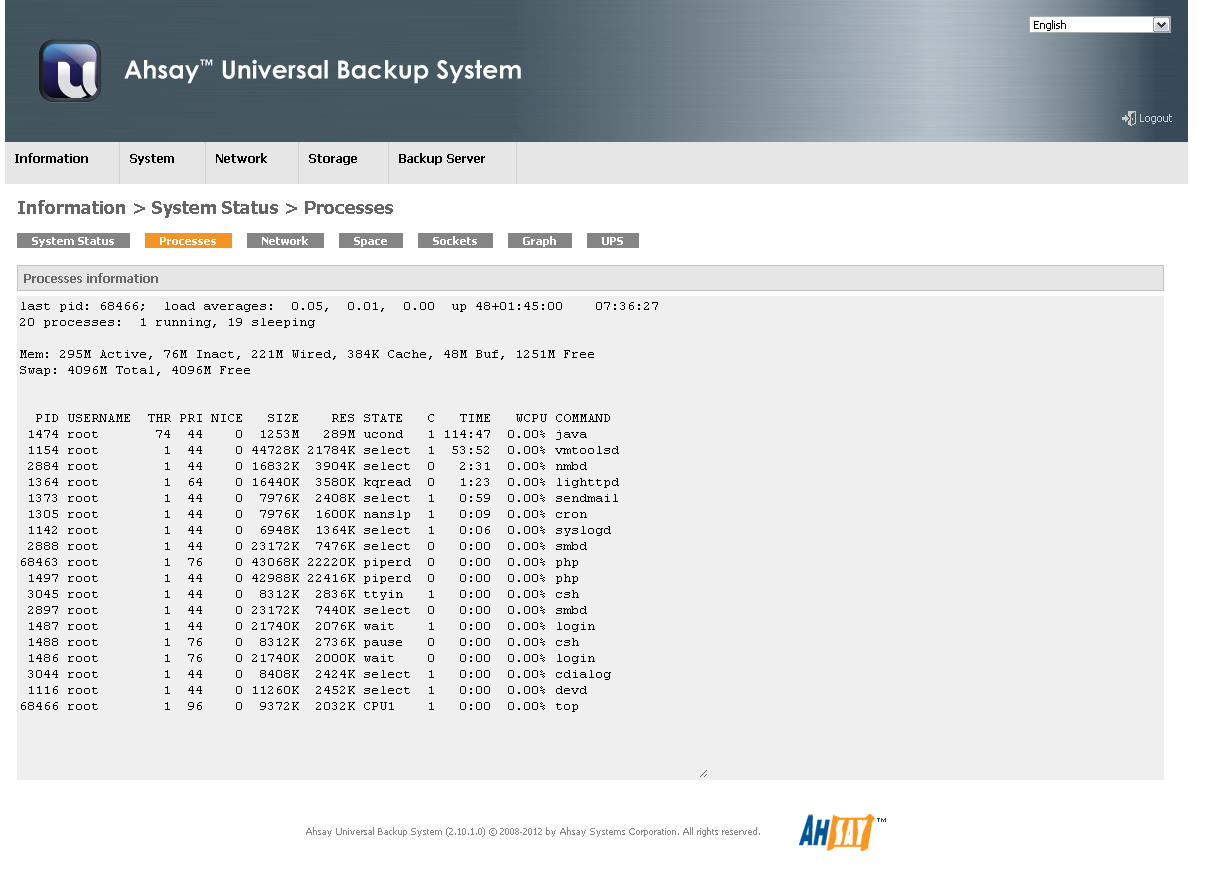Switch to the Sockets tab

455,241
